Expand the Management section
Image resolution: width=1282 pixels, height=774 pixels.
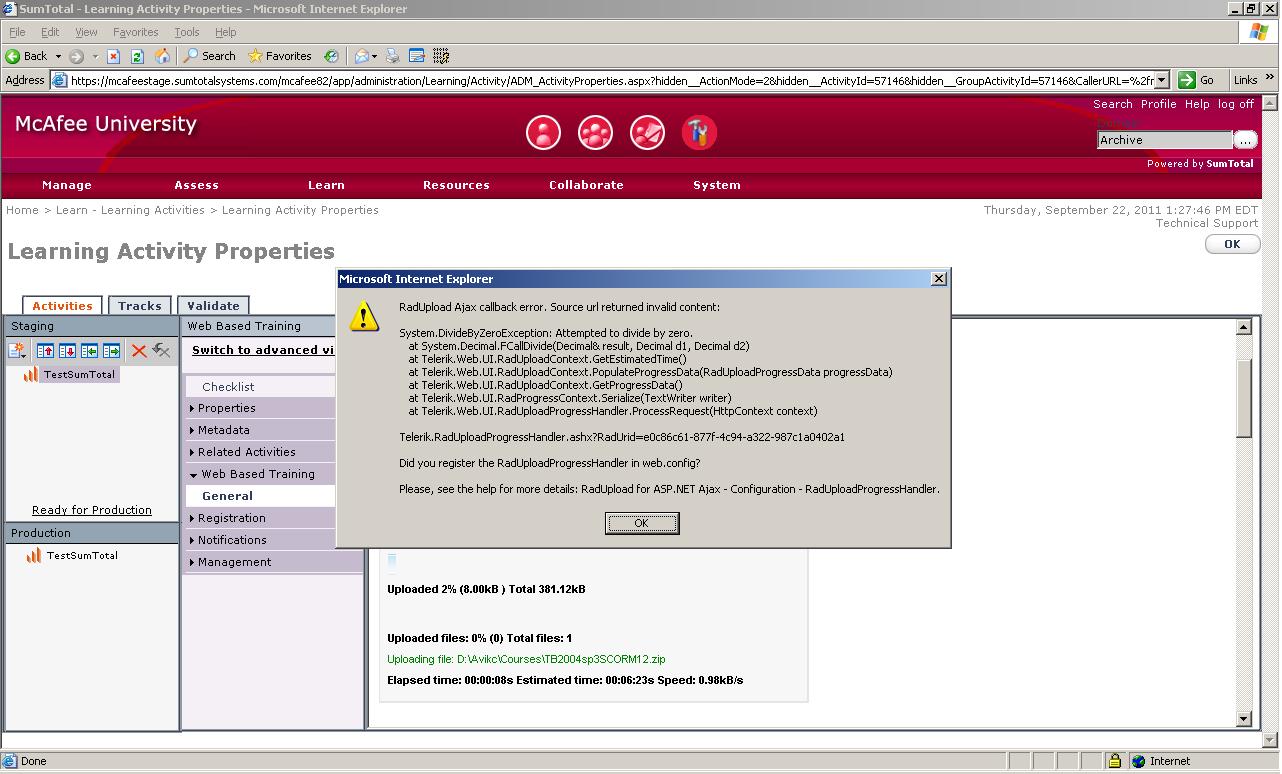point(192,562)
